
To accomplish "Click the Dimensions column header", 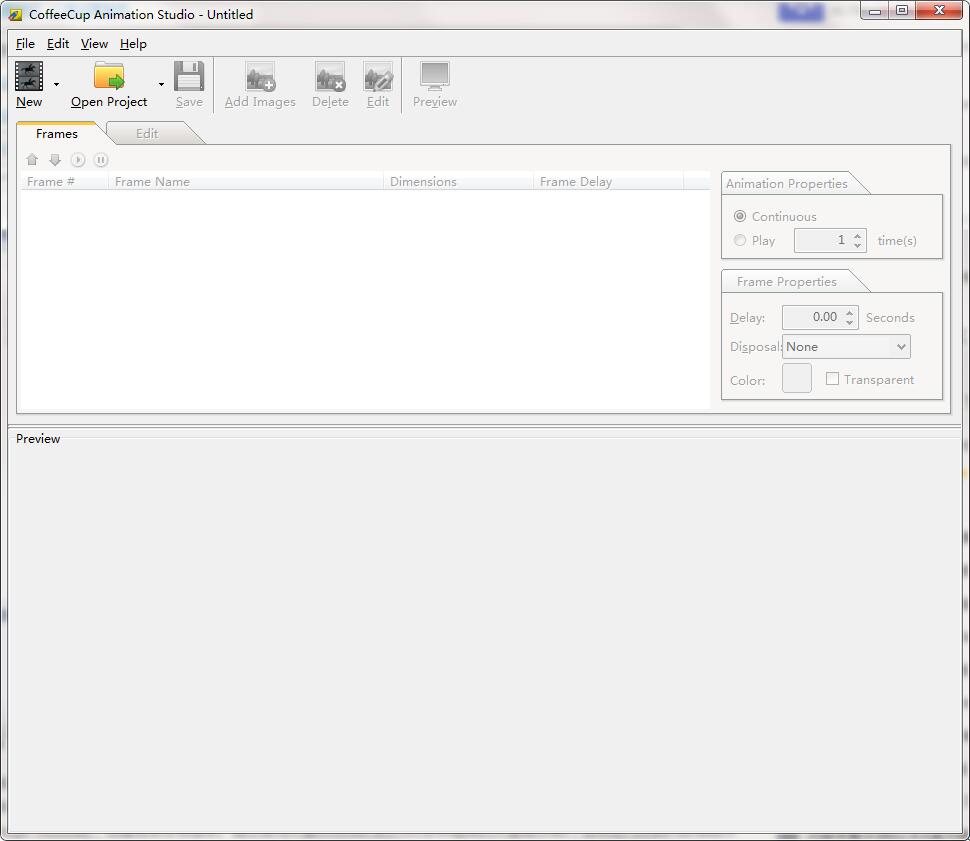I will click(x=458, y=181).
